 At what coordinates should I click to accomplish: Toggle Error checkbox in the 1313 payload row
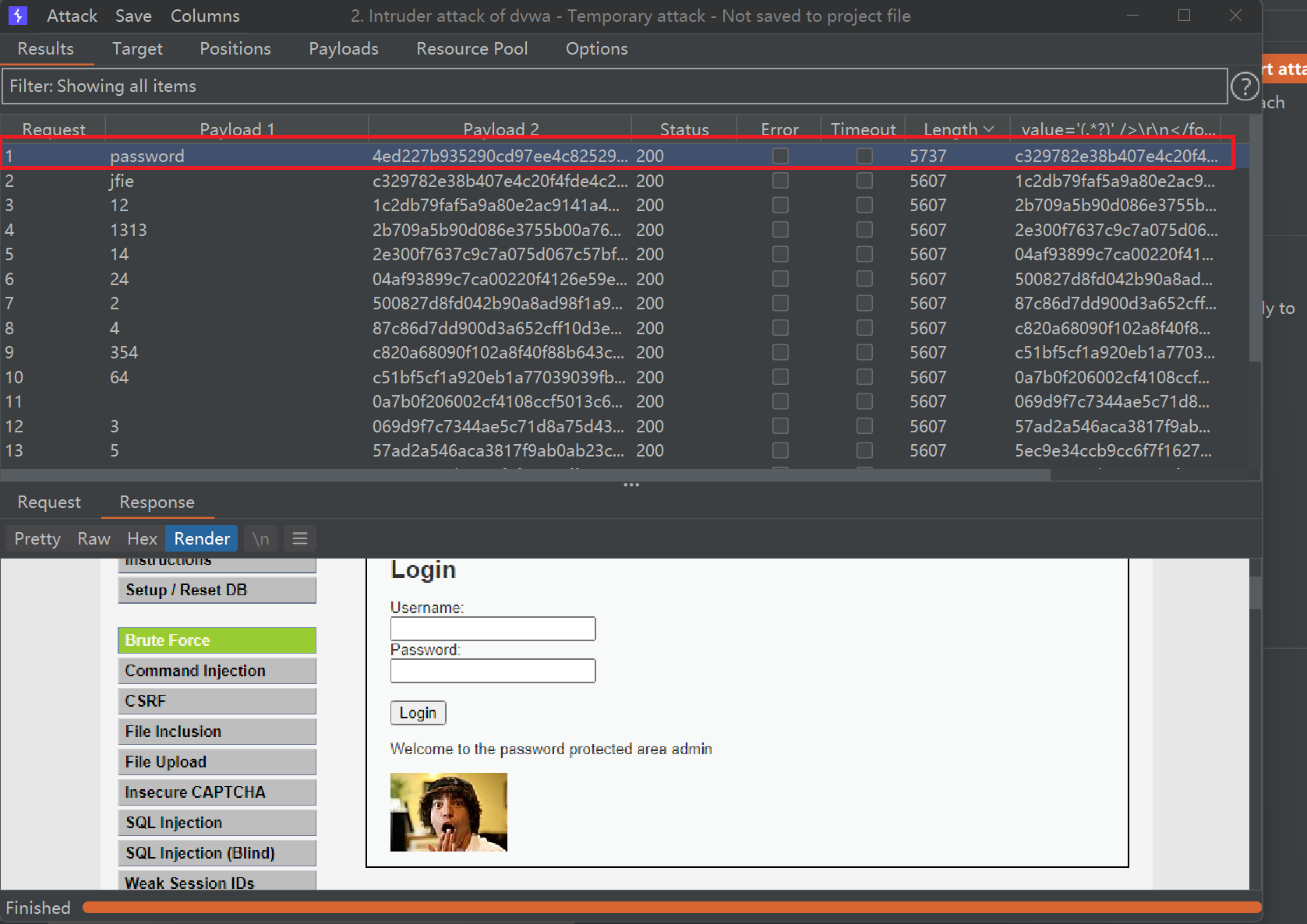tap(780, 230)
